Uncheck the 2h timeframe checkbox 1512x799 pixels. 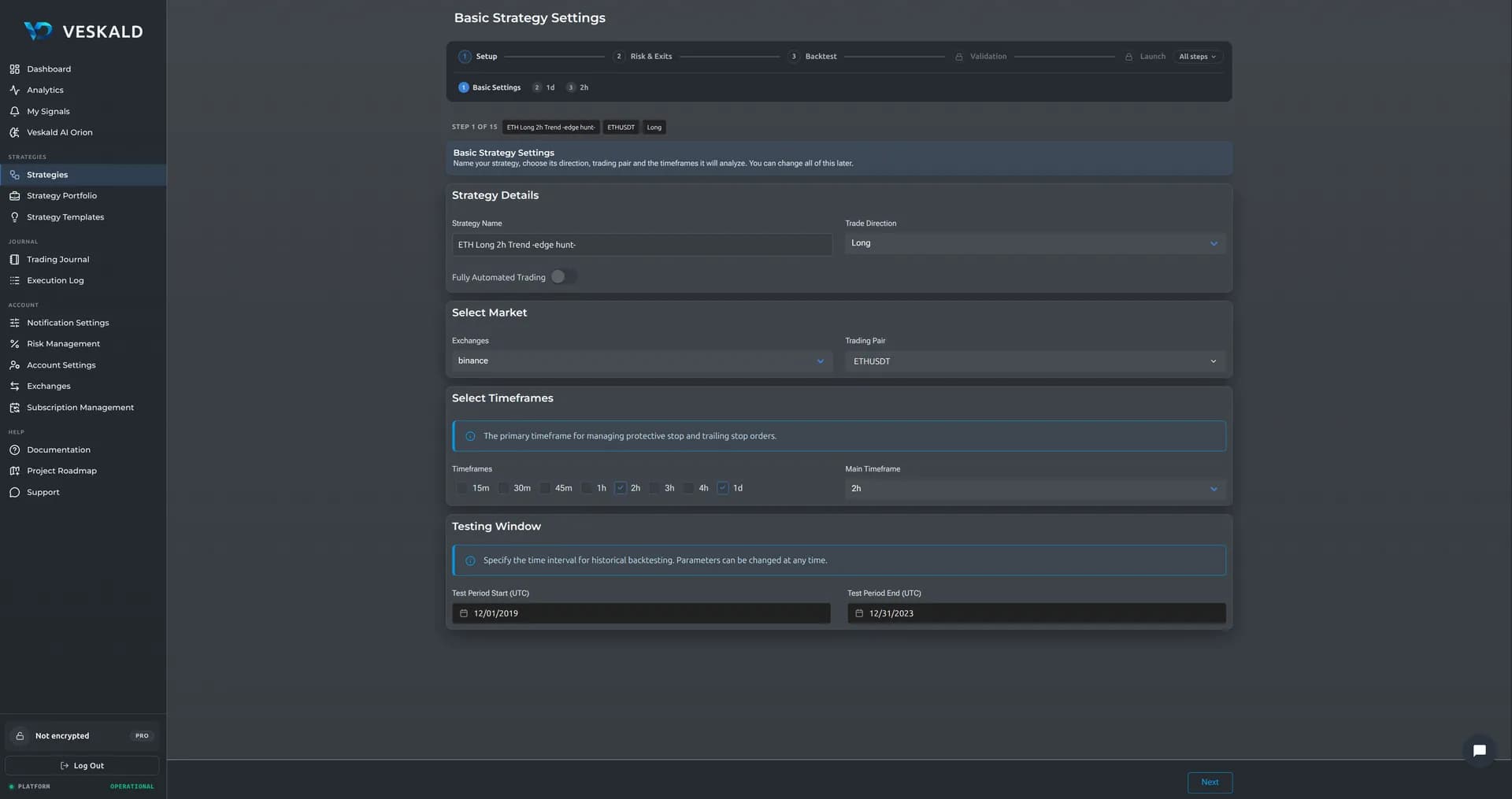[621, 488]
